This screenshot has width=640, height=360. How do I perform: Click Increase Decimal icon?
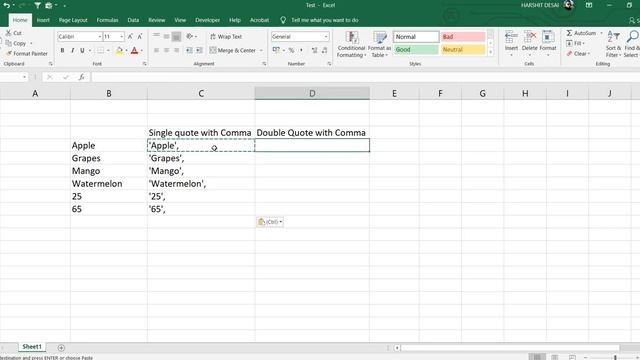coord(314,51)
